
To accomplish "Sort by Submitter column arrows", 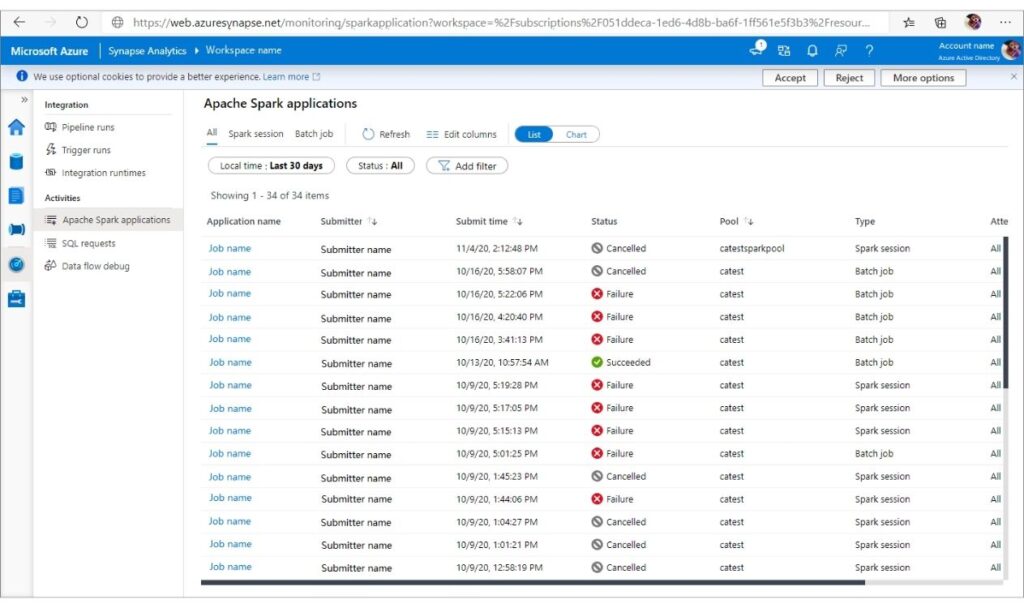I will (372, 221).
